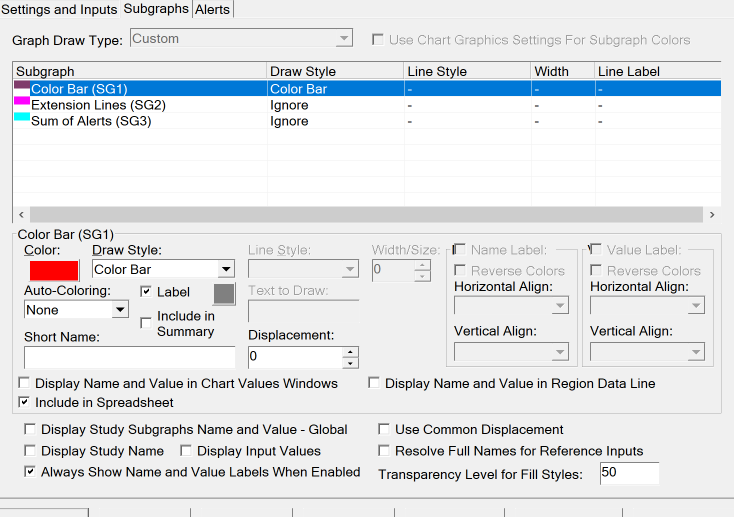Viewport: 734px width, 517px height.
Task: Enable Display Study Name checkbox
Action: pyautogui.click(x=31, y=451)
